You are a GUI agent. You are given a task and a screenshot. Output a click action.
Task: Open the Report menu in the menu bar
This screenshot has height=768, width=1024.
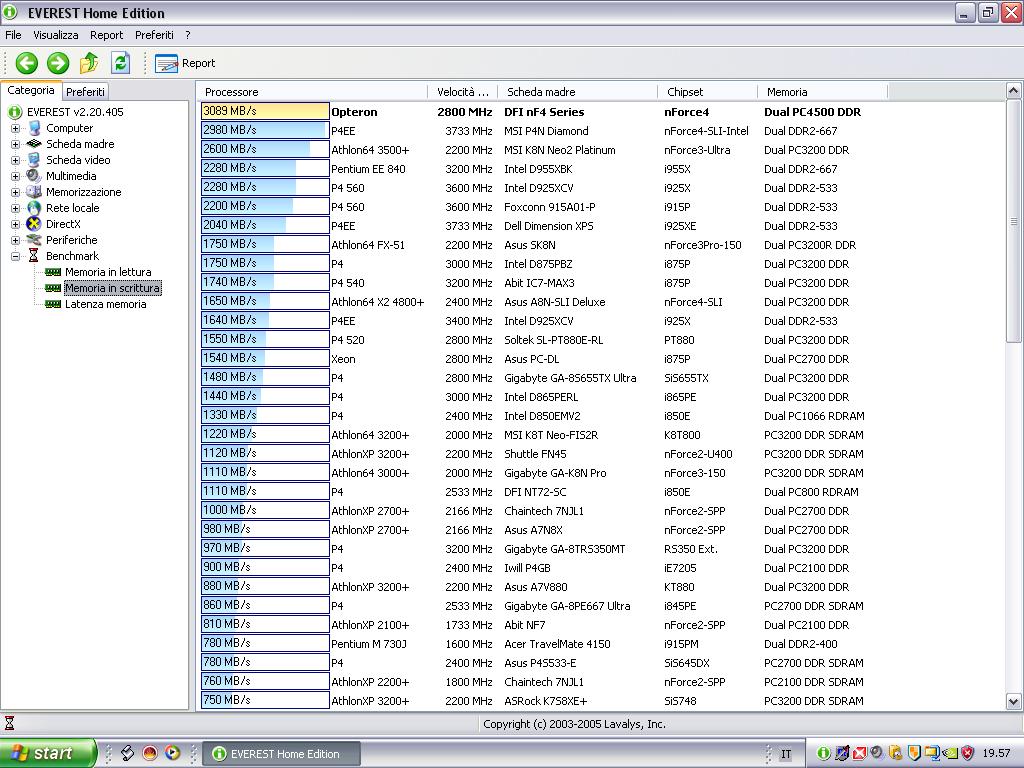(x=106, y=35)
